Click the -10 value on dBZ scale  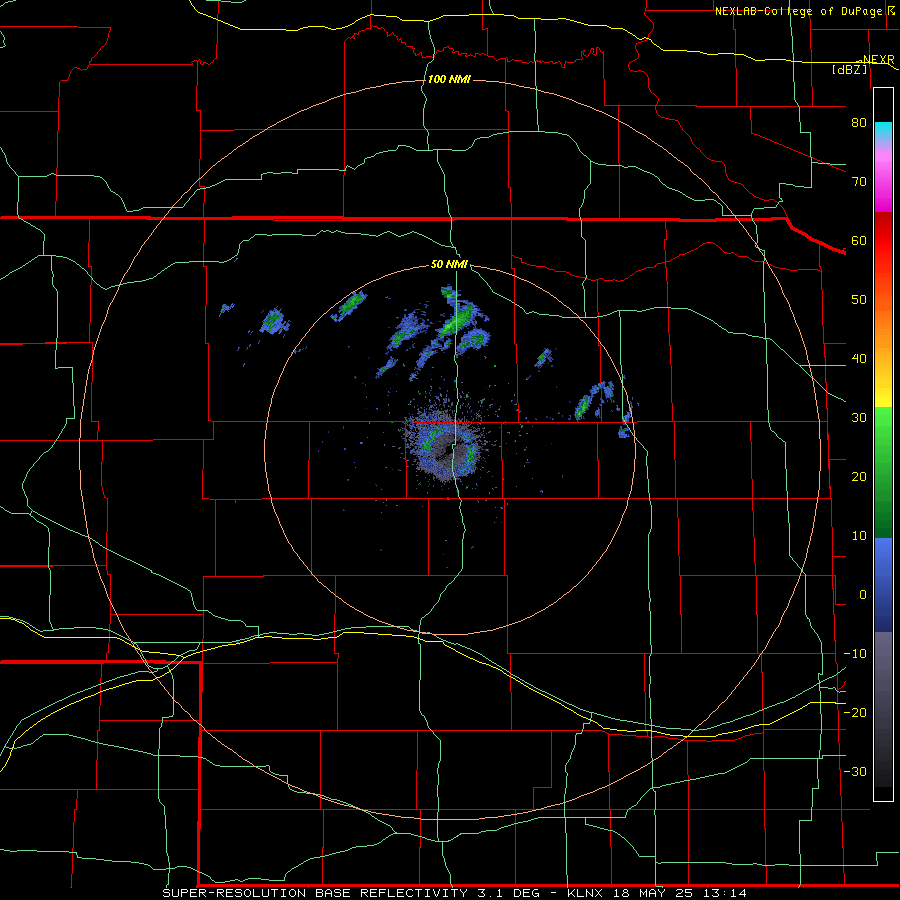click(x=855, y=654)
